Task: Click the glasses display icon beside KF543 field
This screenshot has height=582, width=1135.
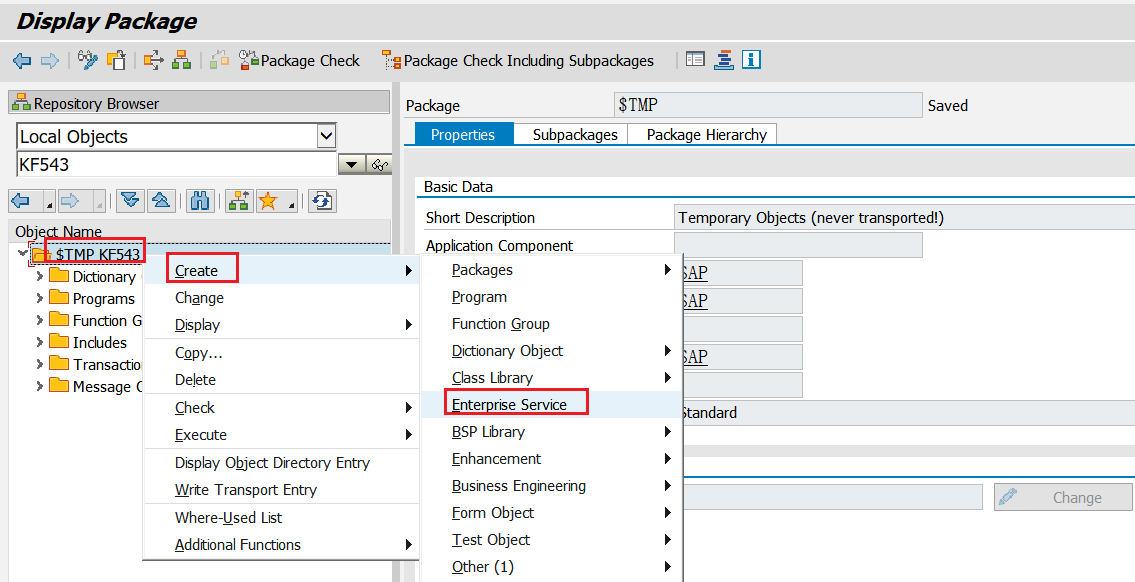Action: pos(379,165)
